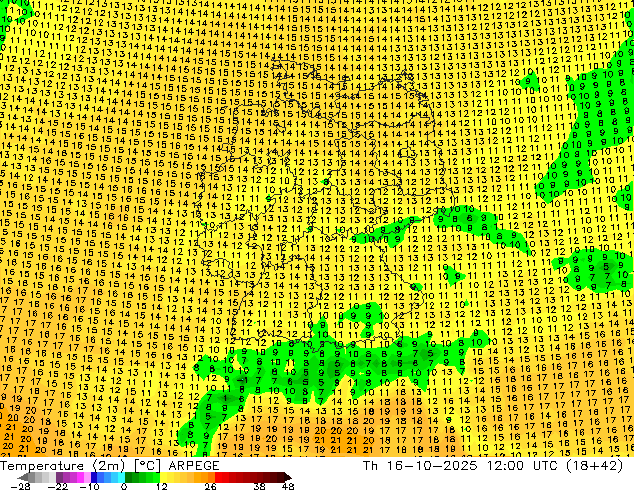Click the -22 label under the scale
The width and height of the screenshot is (634, 490).
pyautogui.click(x=58, y=486)
